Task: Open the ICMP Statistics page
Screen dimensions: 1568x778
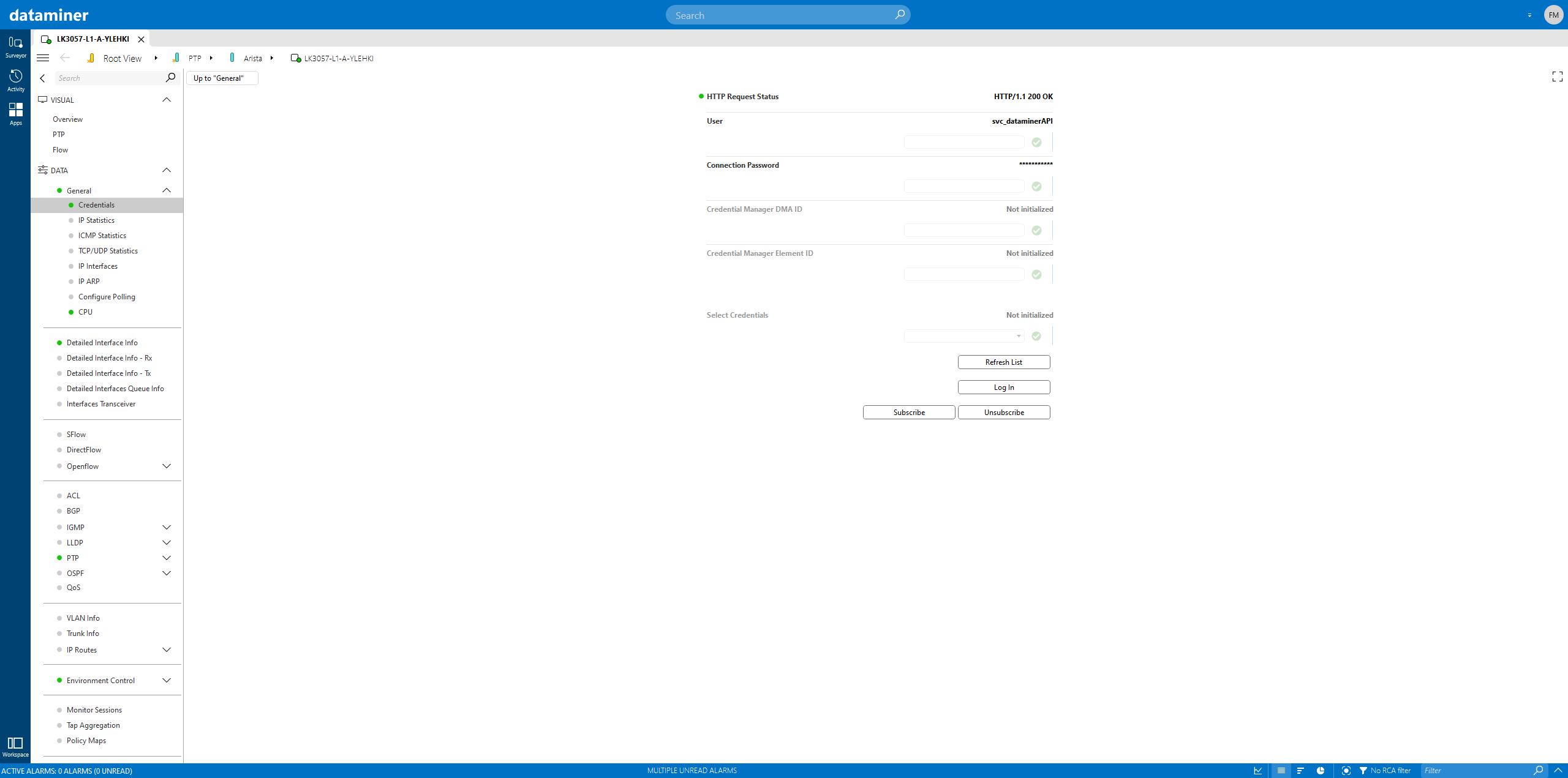Action: pos(102,236)
